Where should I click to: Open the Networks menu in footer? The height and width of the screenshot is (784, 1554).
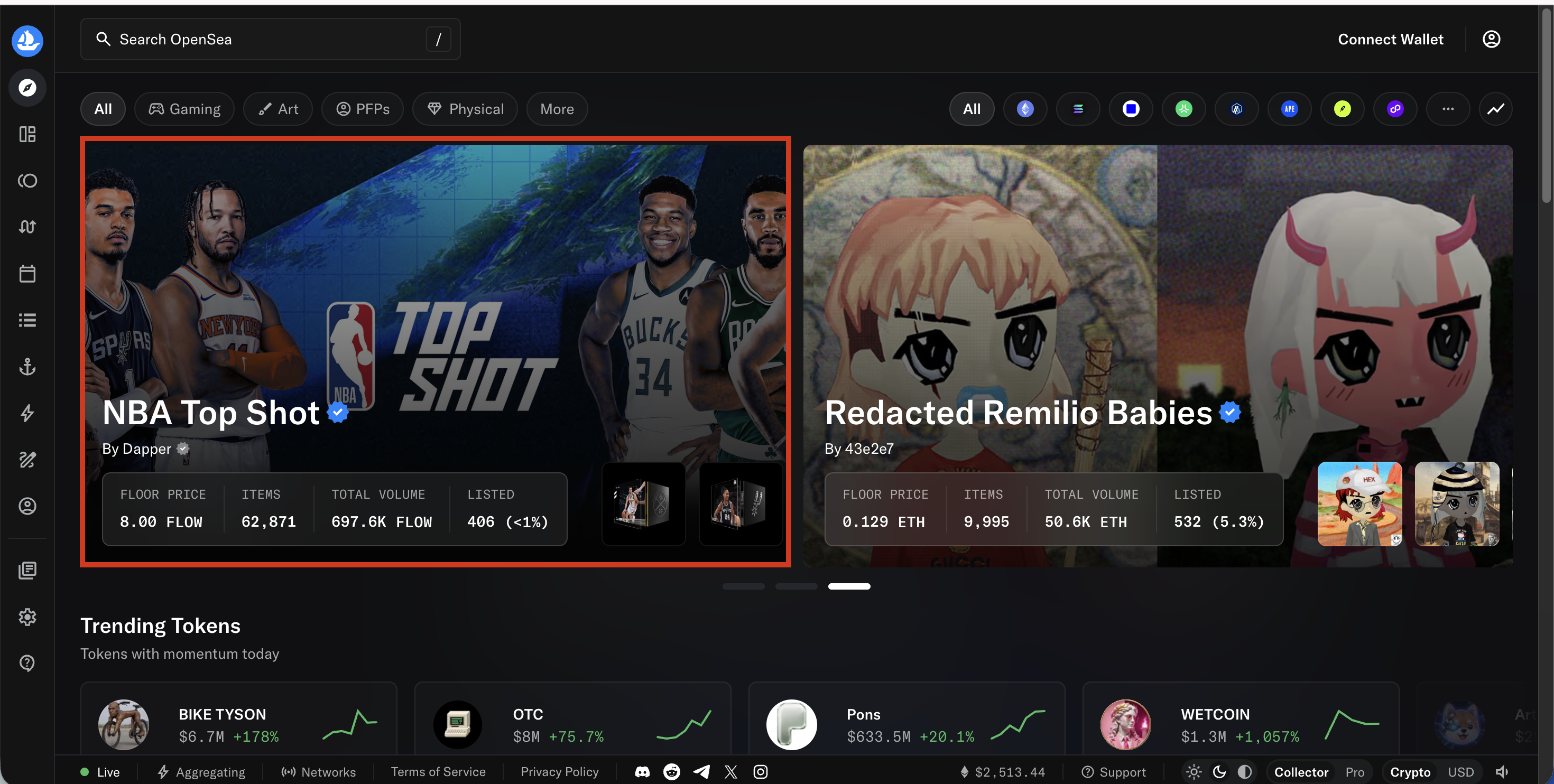click(319, 772)
